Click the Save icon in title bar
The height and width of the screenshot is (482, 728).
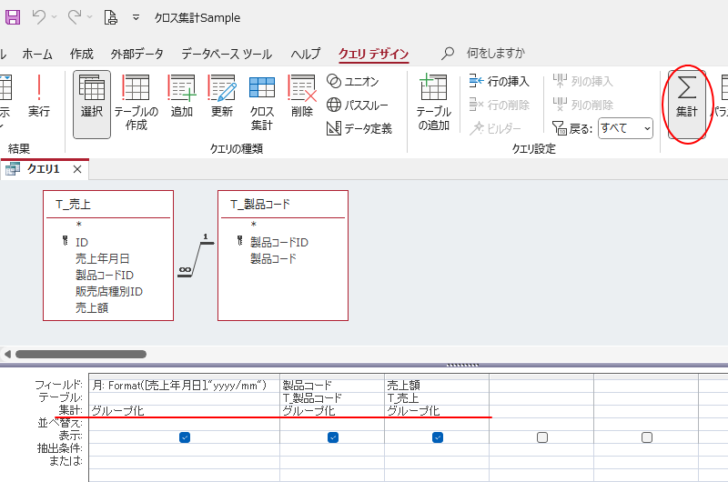[13, 18]
